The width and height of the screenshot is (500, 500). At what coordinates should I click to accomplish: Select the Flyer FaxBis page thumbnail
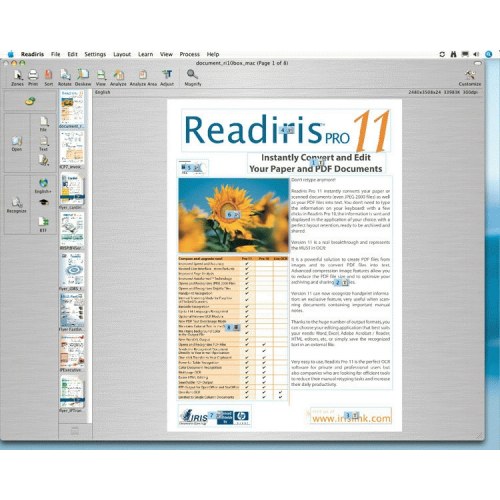(x=72, y=312)
